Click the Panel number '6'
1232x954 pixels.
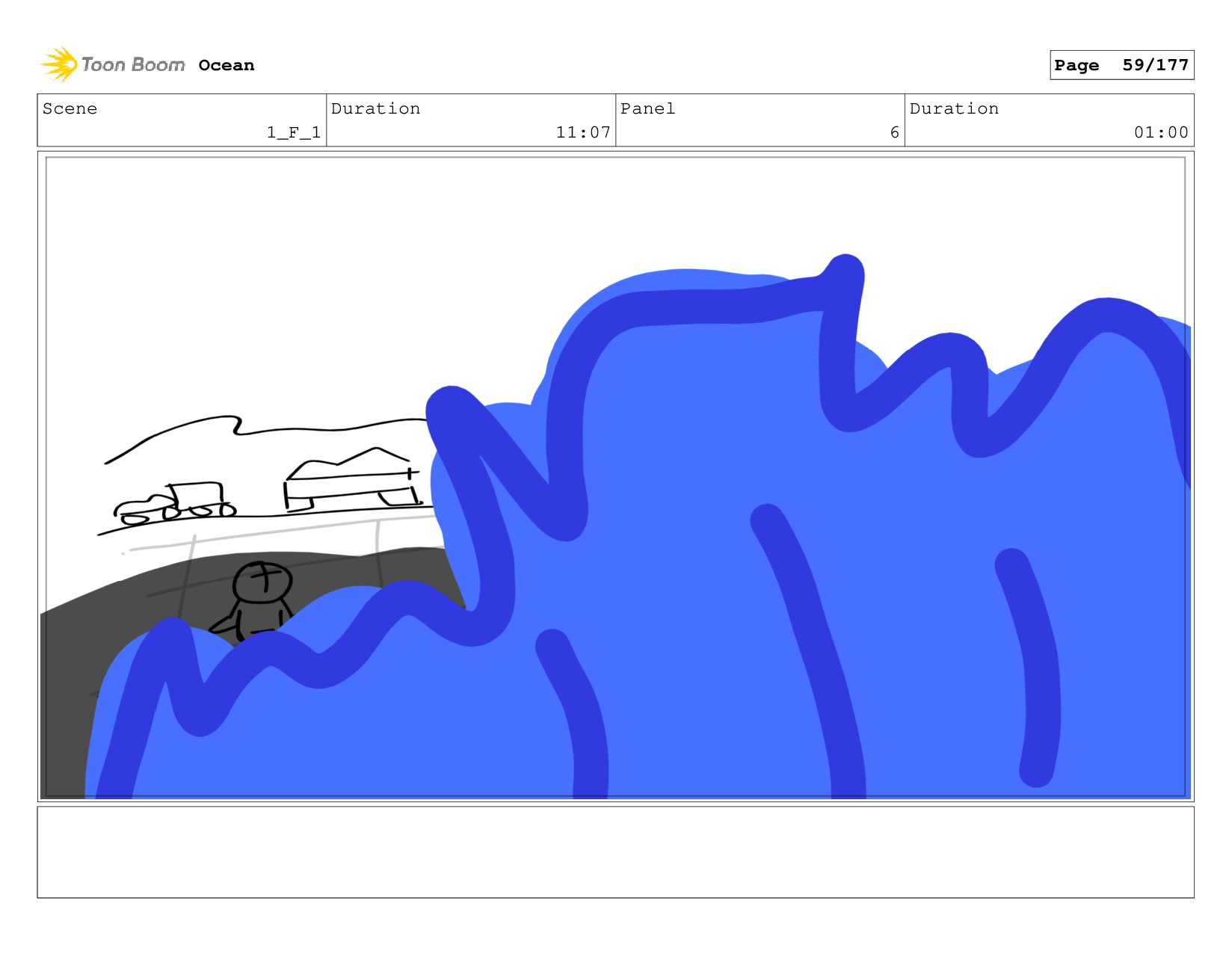(x=894, y=132)
